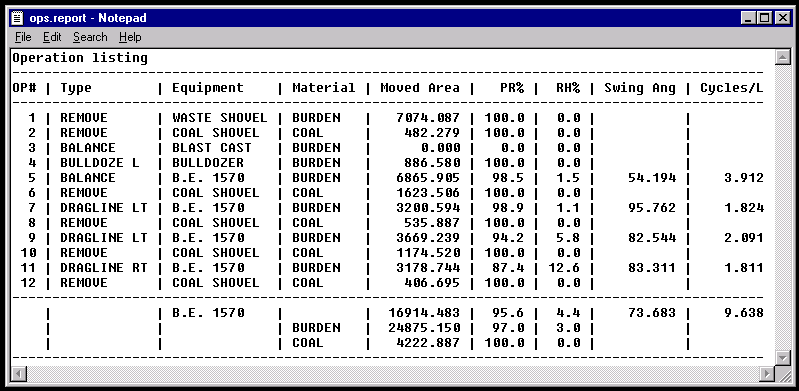Click the 'RH%' column header
The image size is (799, 391).
tap(568, 88)
